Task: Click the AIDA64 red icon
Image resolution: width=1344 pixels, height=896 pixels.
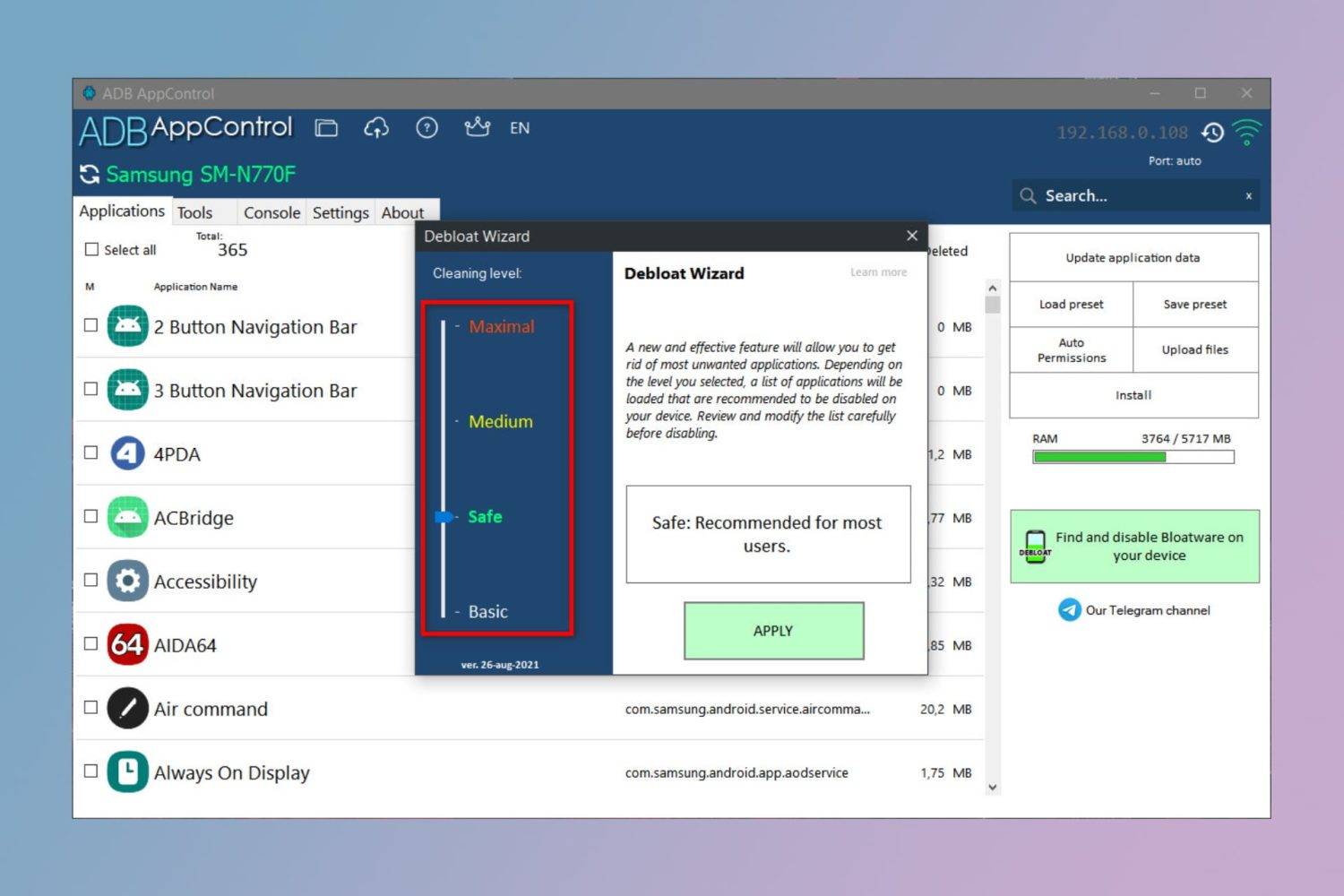Action: pyautogui.click(x=127, y=644)
